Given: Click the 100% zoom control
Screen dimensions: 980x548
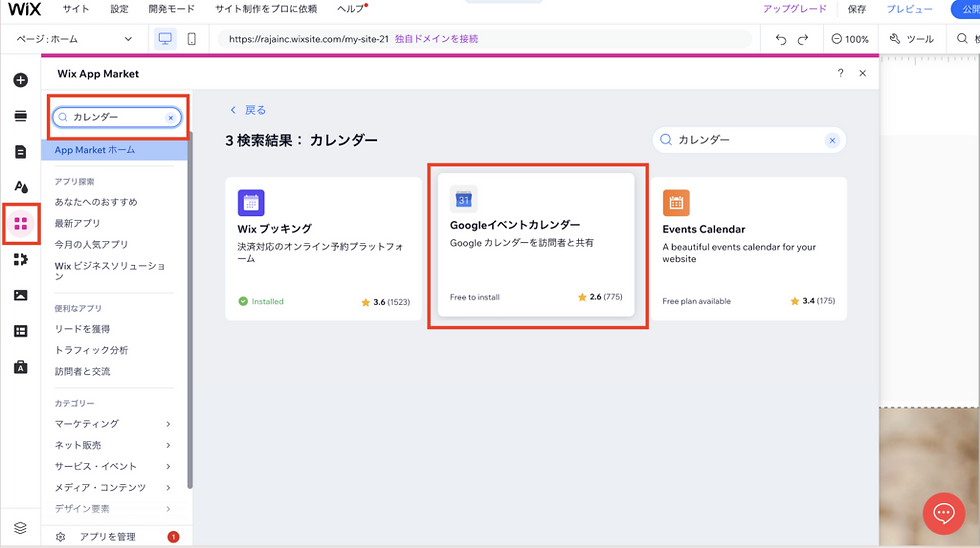Looking at the screenshot, I should tap(850, 39).
